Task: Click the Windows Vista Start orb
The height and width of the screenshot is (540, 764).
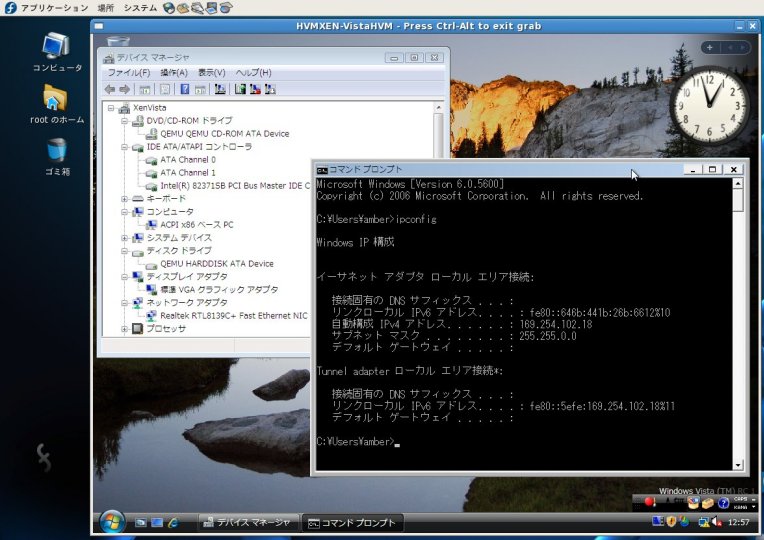Action: [x=111, y=521]
